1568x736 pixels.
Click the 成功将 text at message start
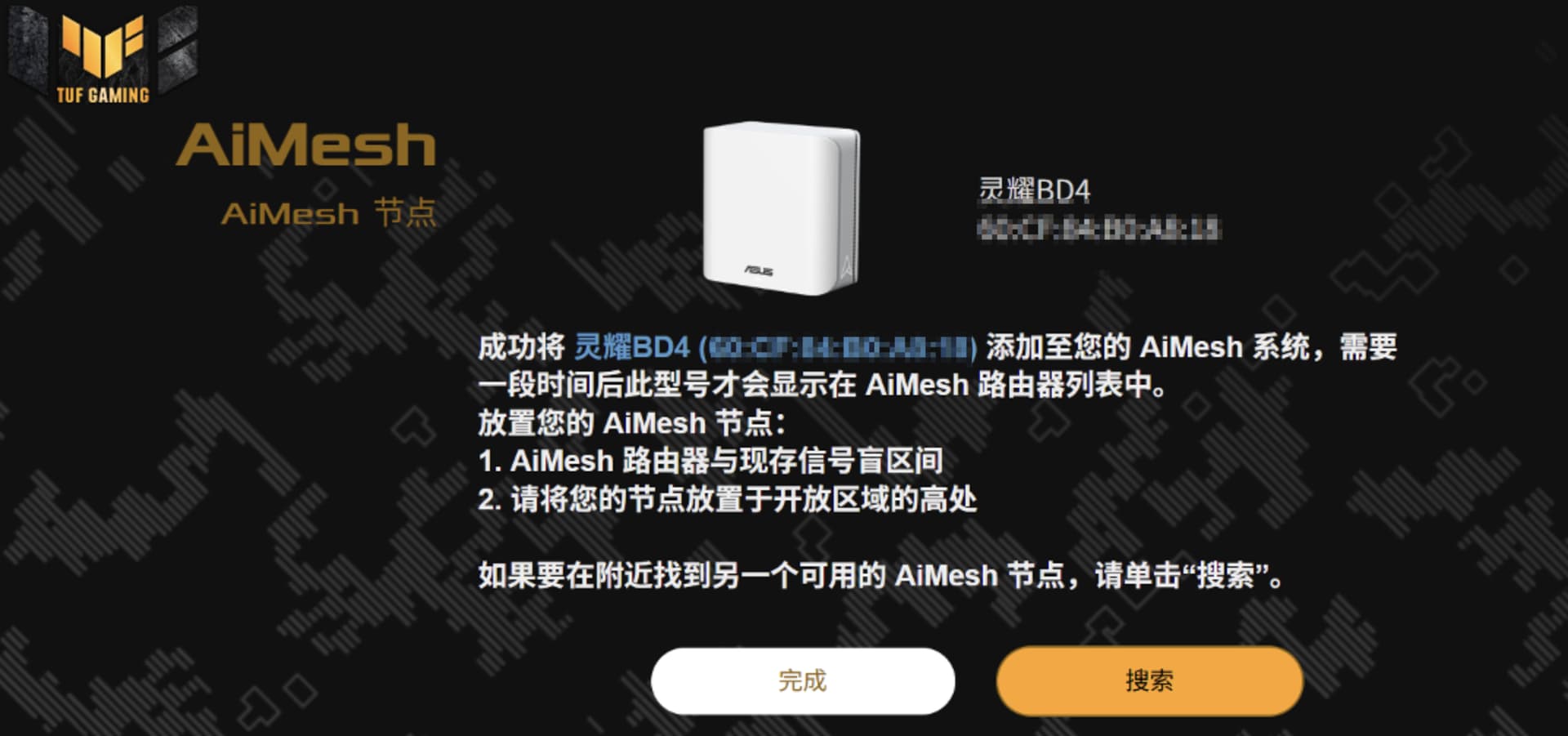(x=521, y=347)
